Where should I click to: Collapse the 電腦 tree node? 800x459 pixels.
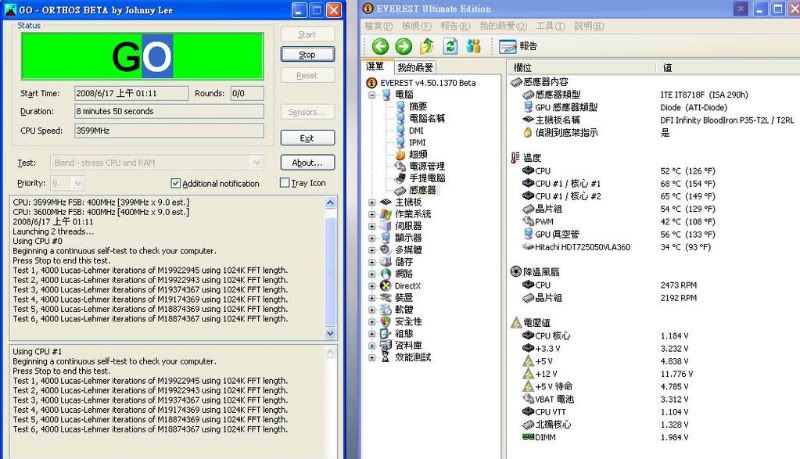pos(372,95)
